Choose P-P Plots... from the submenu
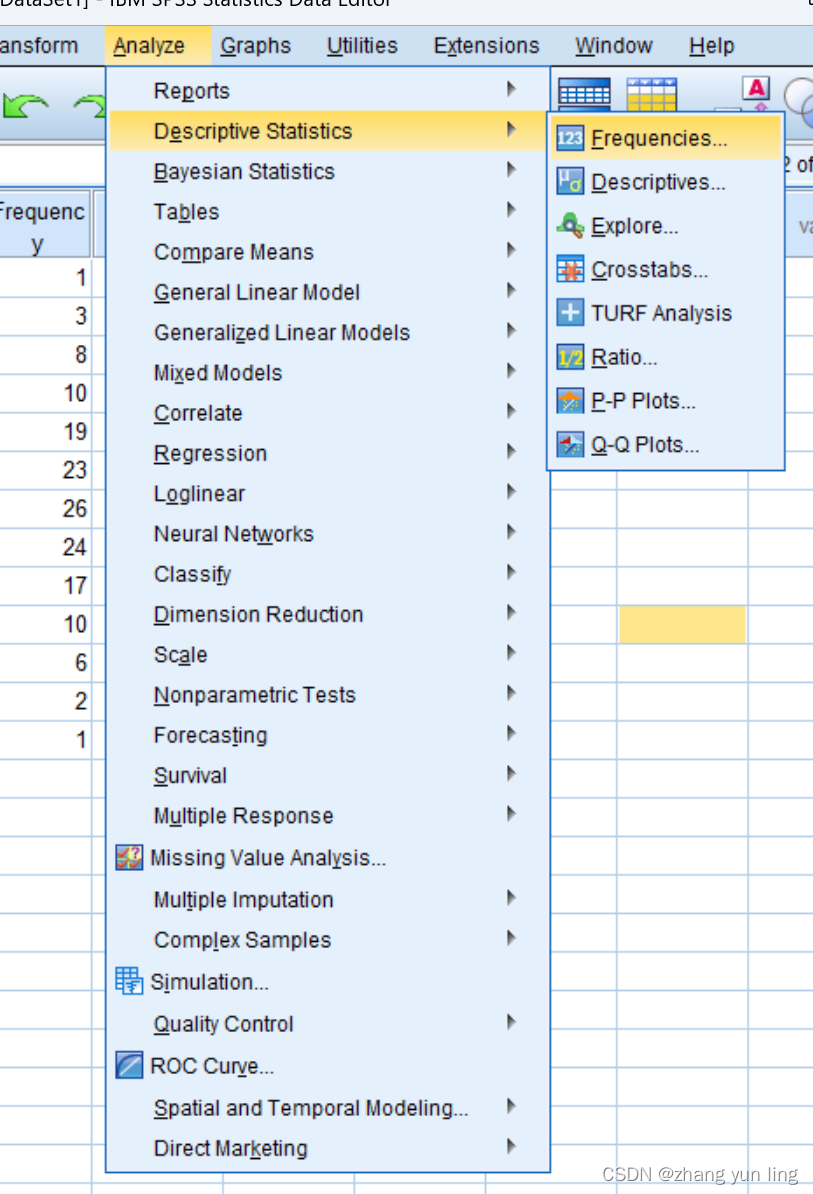The image size is (813, 1194). click(666, 401)
